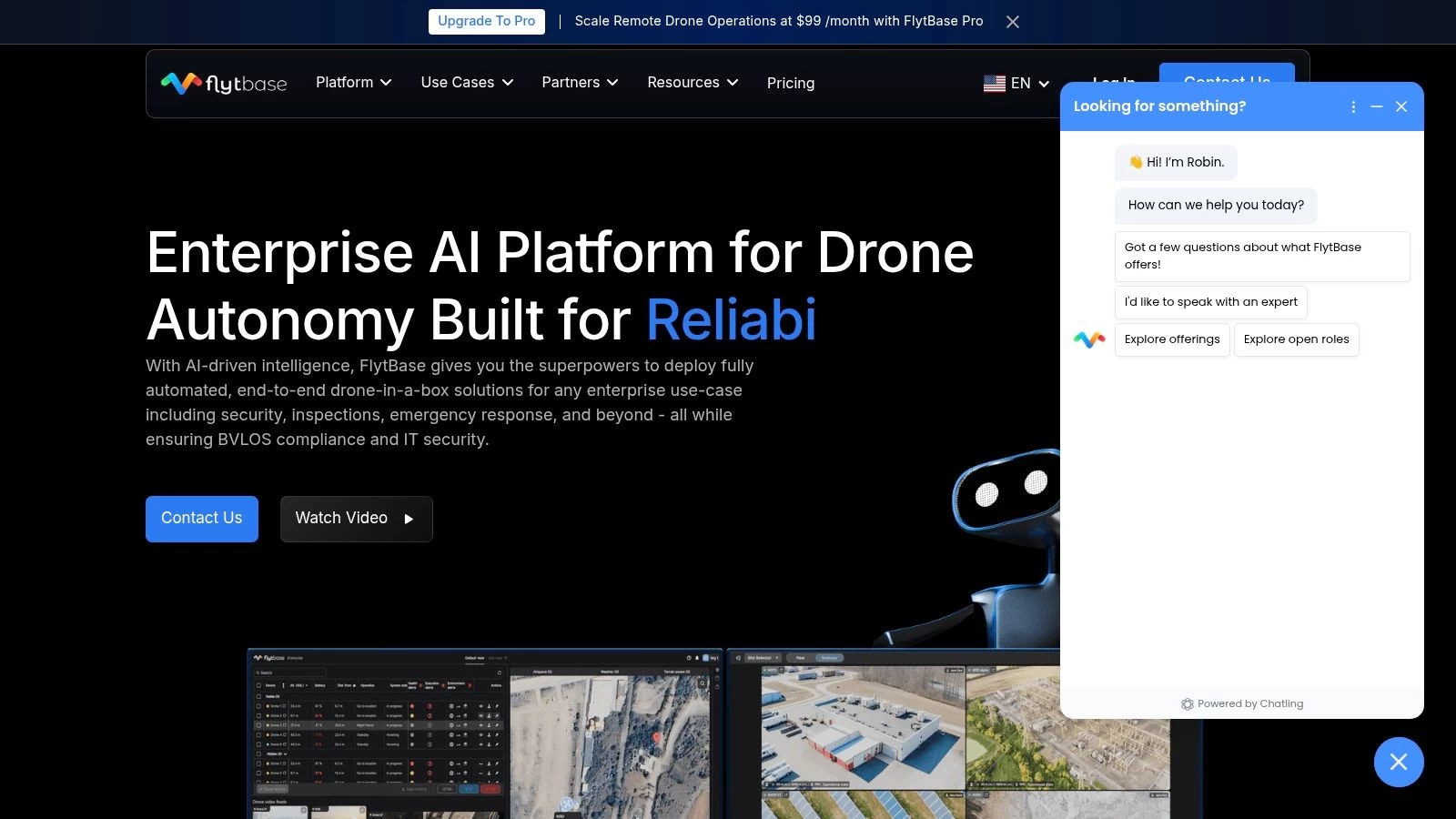1456x819 pixels.
Task: Click the blue Contact Us hero button
Action: click(202, 519)
